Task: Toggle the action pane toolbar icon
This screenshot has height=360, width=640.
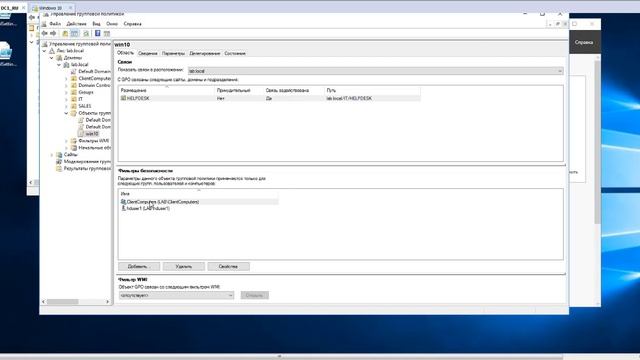Action: [107, 33]
